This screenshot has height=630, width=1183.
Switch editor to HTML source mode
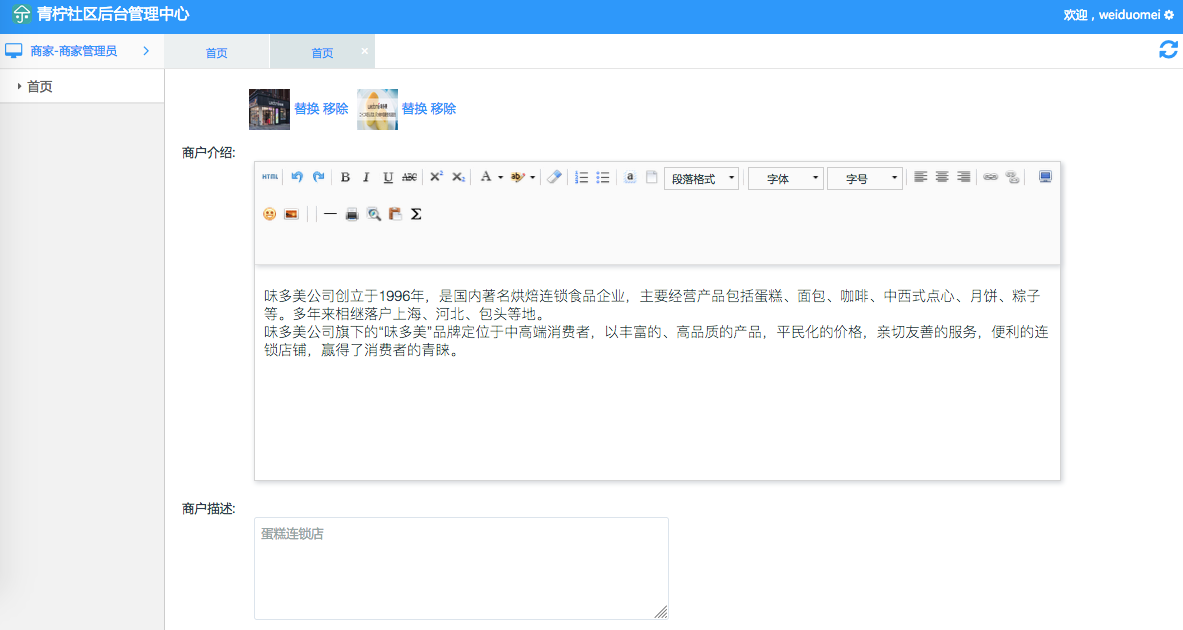coord(270,177)
